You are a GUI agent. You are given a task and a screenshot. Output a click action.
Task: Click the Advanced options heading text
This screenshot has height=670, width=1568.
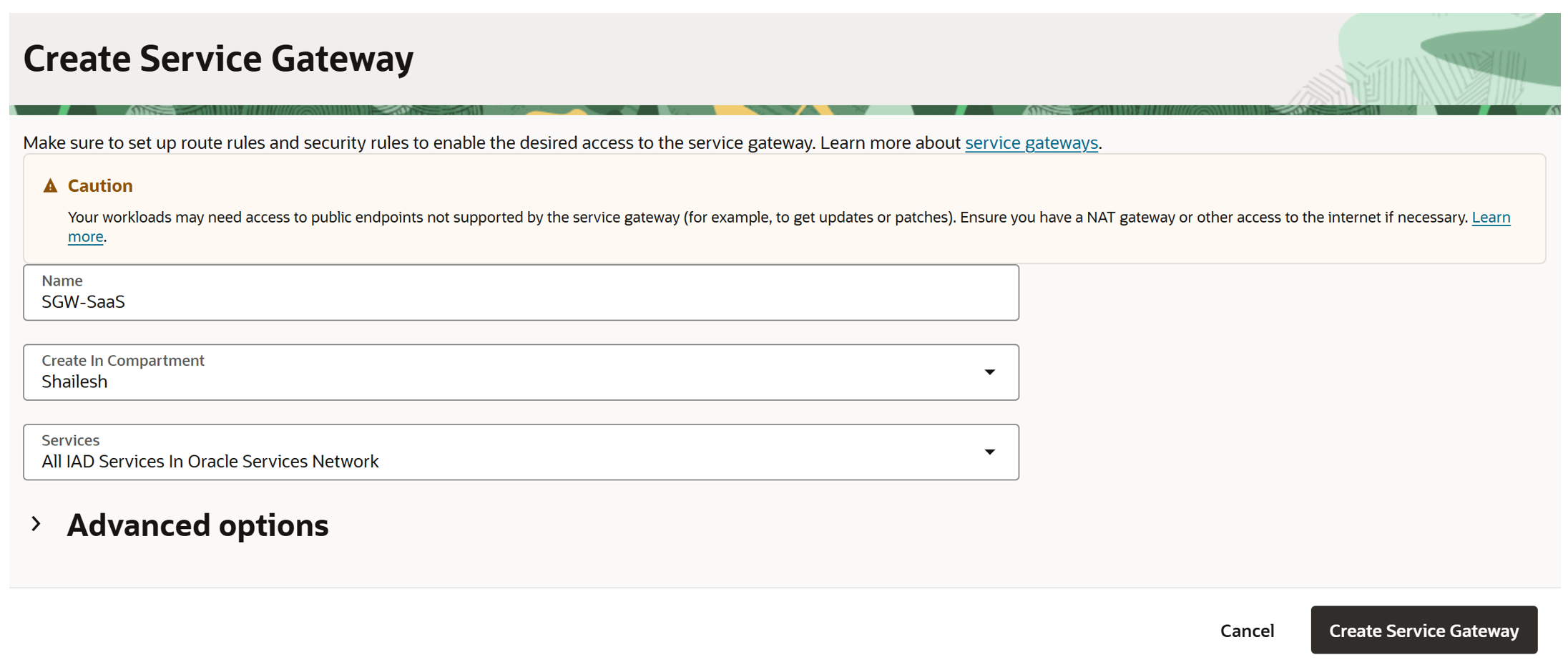197,525
